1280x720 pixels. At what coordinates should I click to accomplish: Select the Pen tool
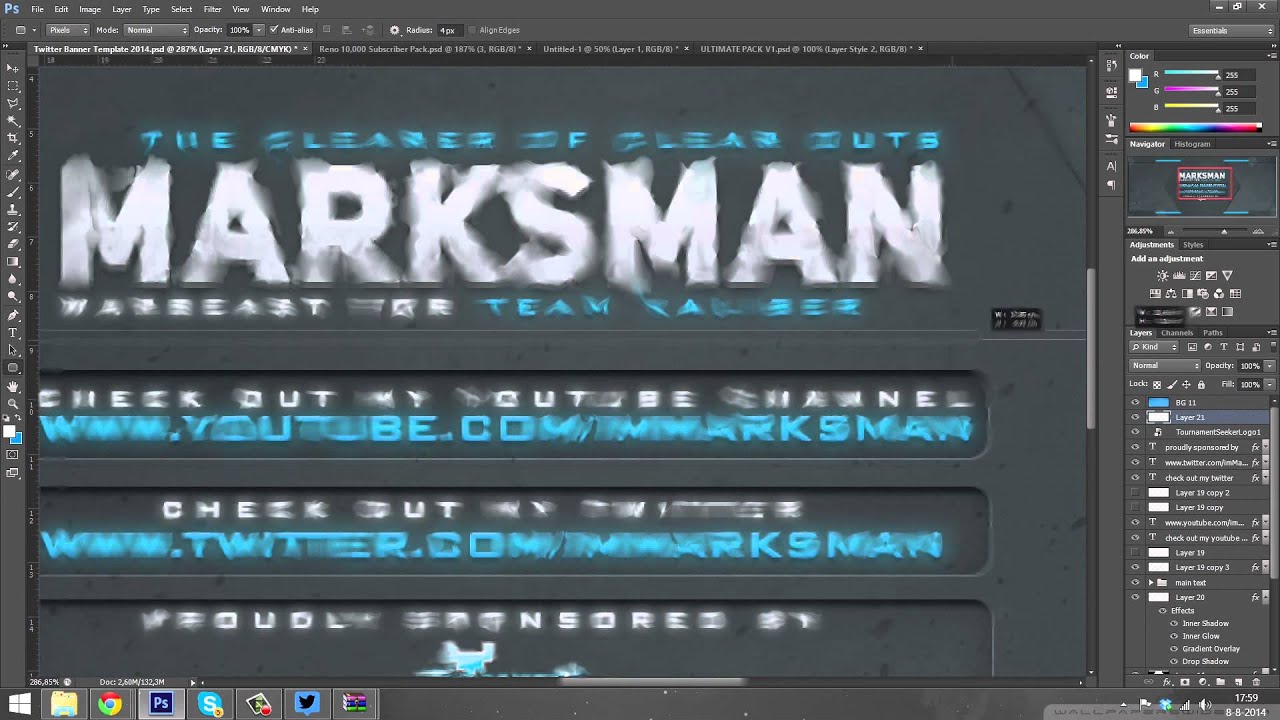[x=13, y=315]
